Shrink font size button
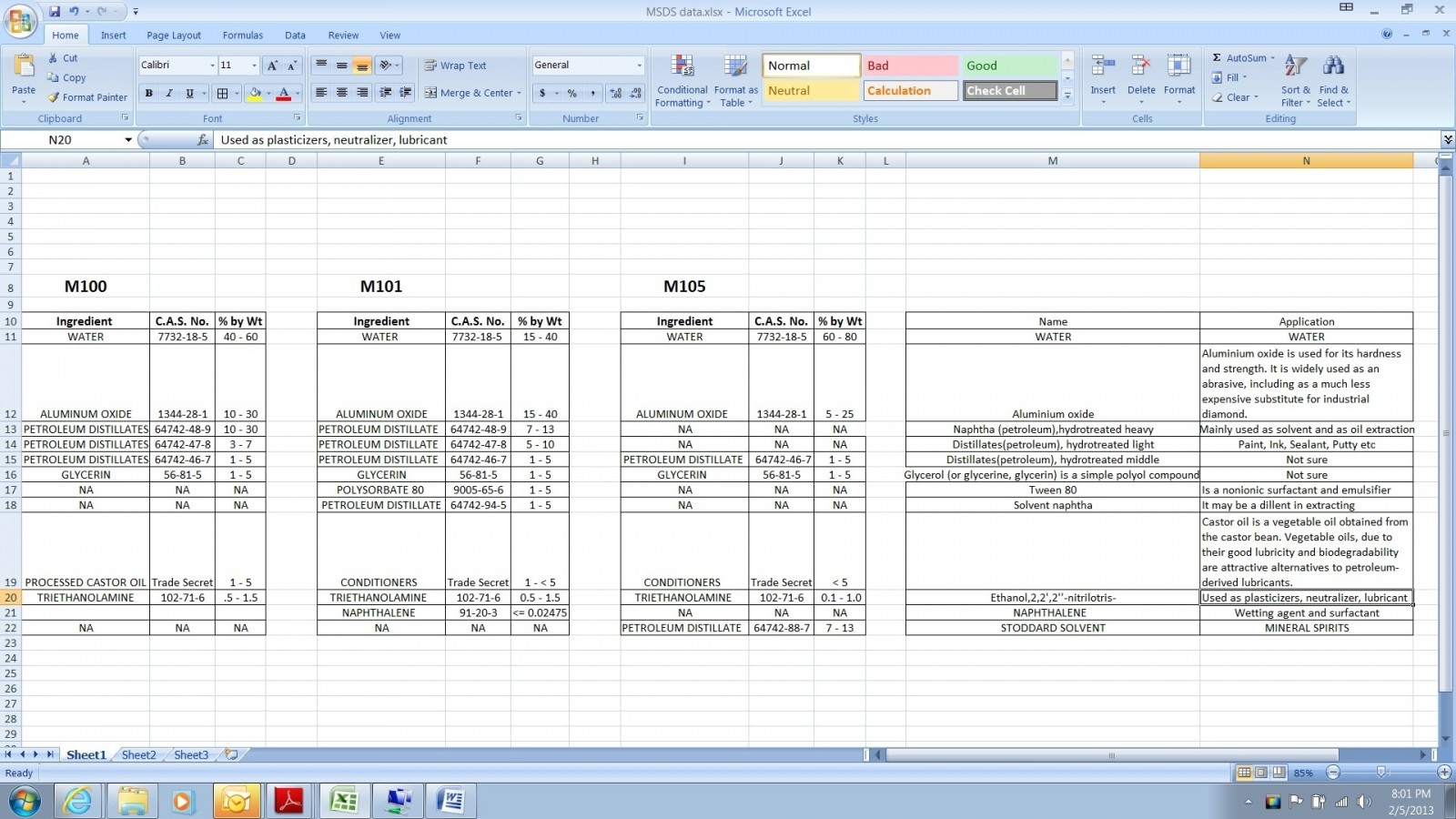 point(292,66)
